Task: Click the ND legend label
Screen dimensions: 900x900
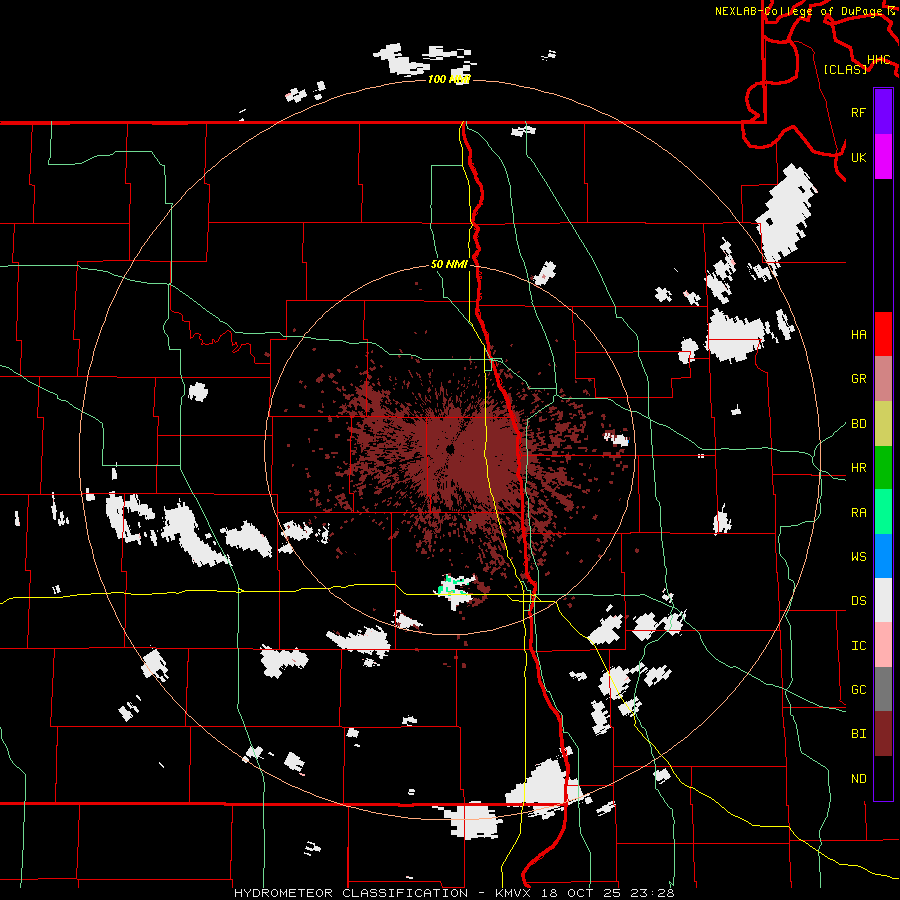Action: [858, 779]
